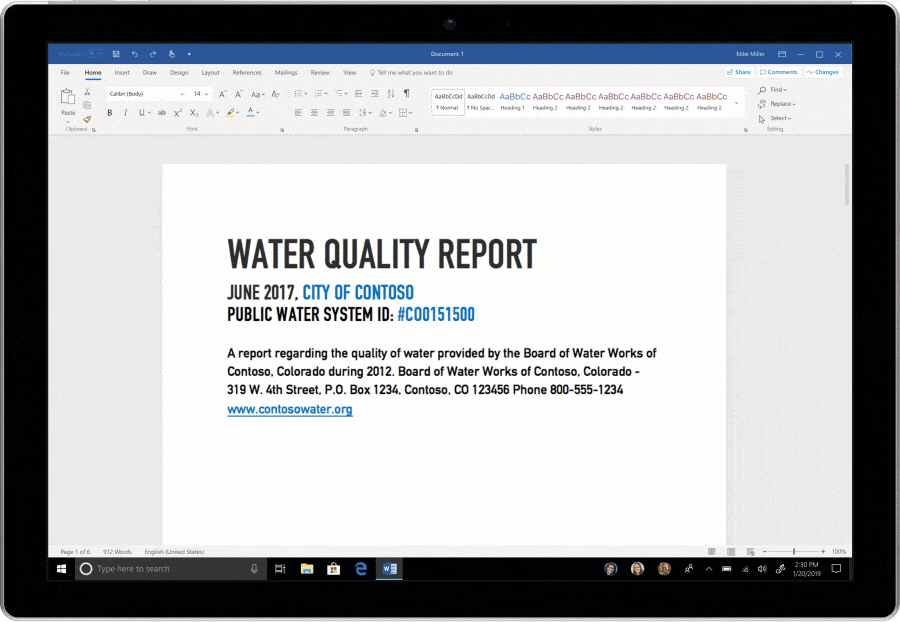Viewport: 900px width, 622px height.
Task: Switch to the Insert ribbon tab
Action: point(122,73)
